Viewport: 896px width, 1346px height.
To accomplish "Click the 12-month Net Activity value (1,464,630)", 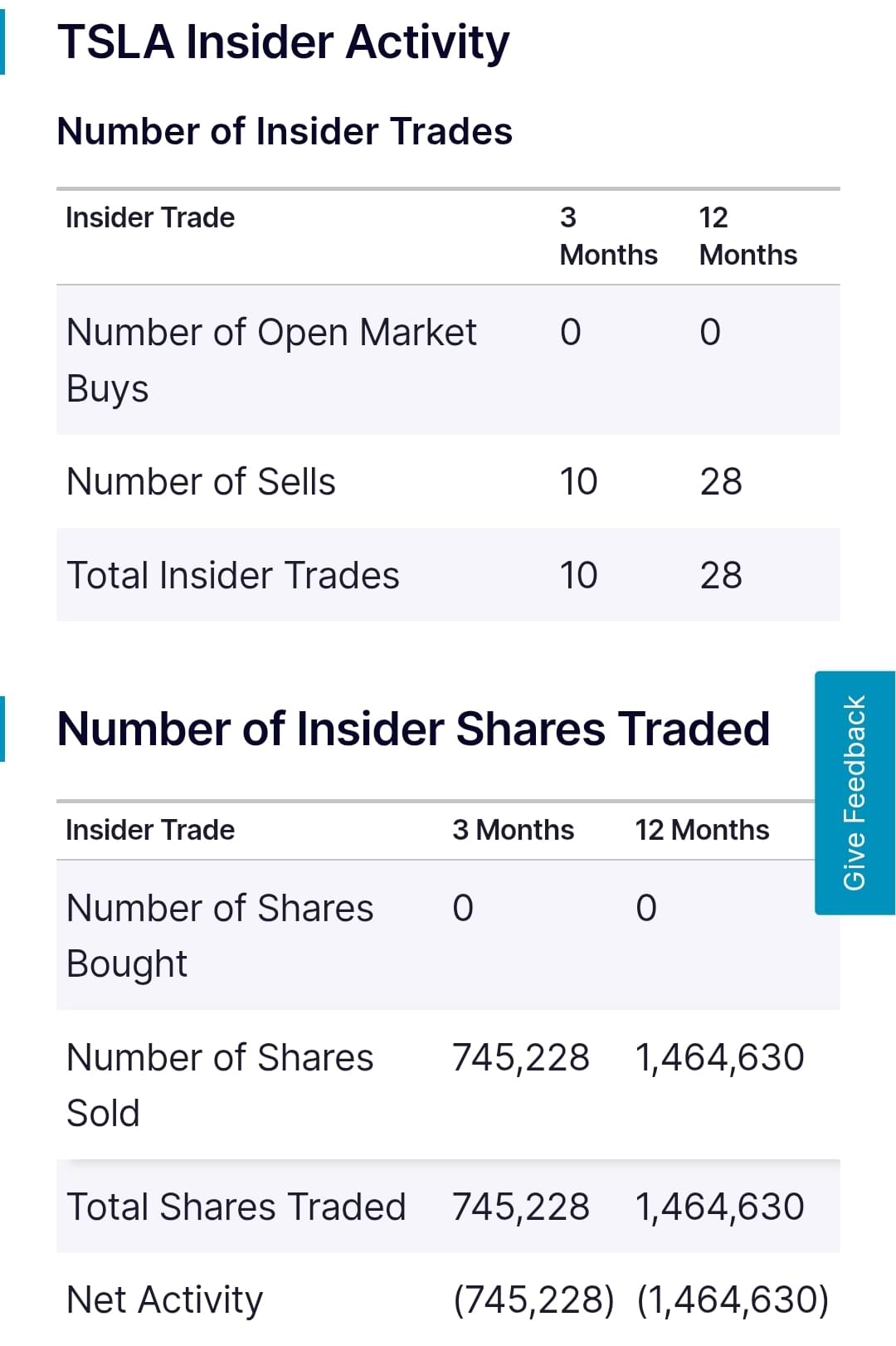I will point(733,1300).
